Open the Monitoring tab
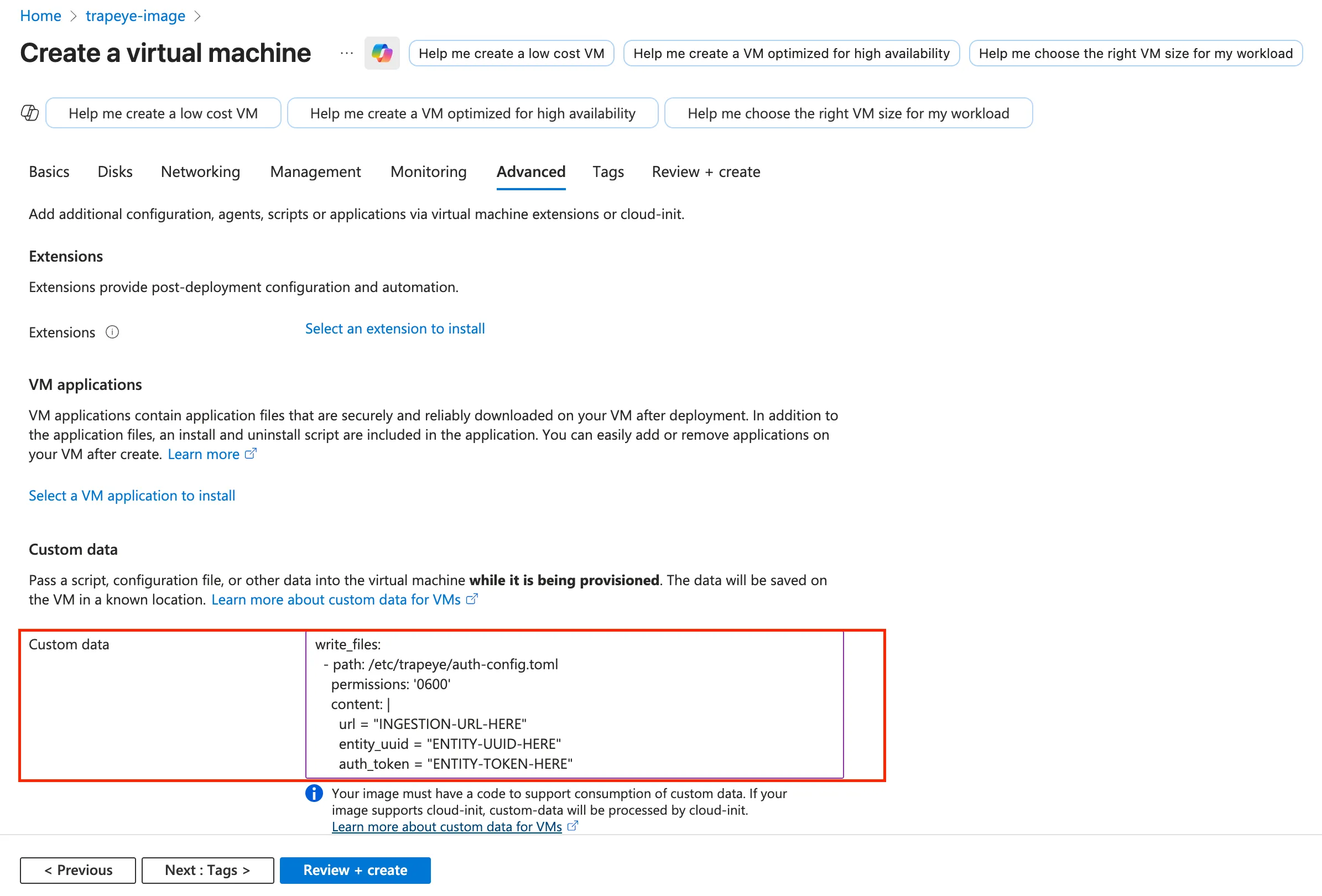Viewport: 1322px width, 896px height. tap(428, 172)
